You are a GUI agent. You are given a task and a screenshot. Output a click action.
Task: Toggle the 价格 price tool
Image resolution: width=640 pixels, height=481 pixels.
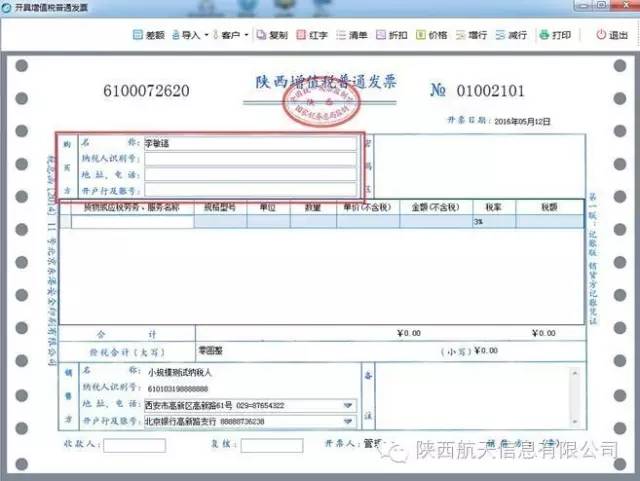point(431,35)
